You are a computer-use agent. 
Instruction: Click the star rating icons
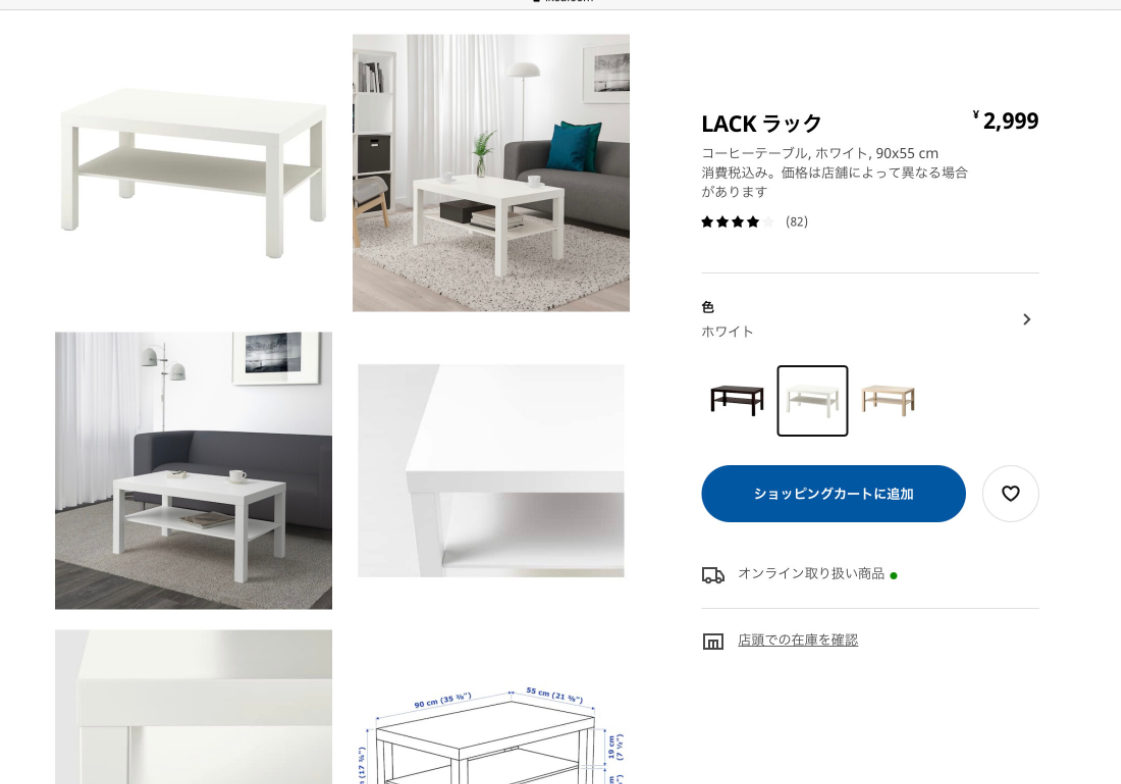[737, 222]
